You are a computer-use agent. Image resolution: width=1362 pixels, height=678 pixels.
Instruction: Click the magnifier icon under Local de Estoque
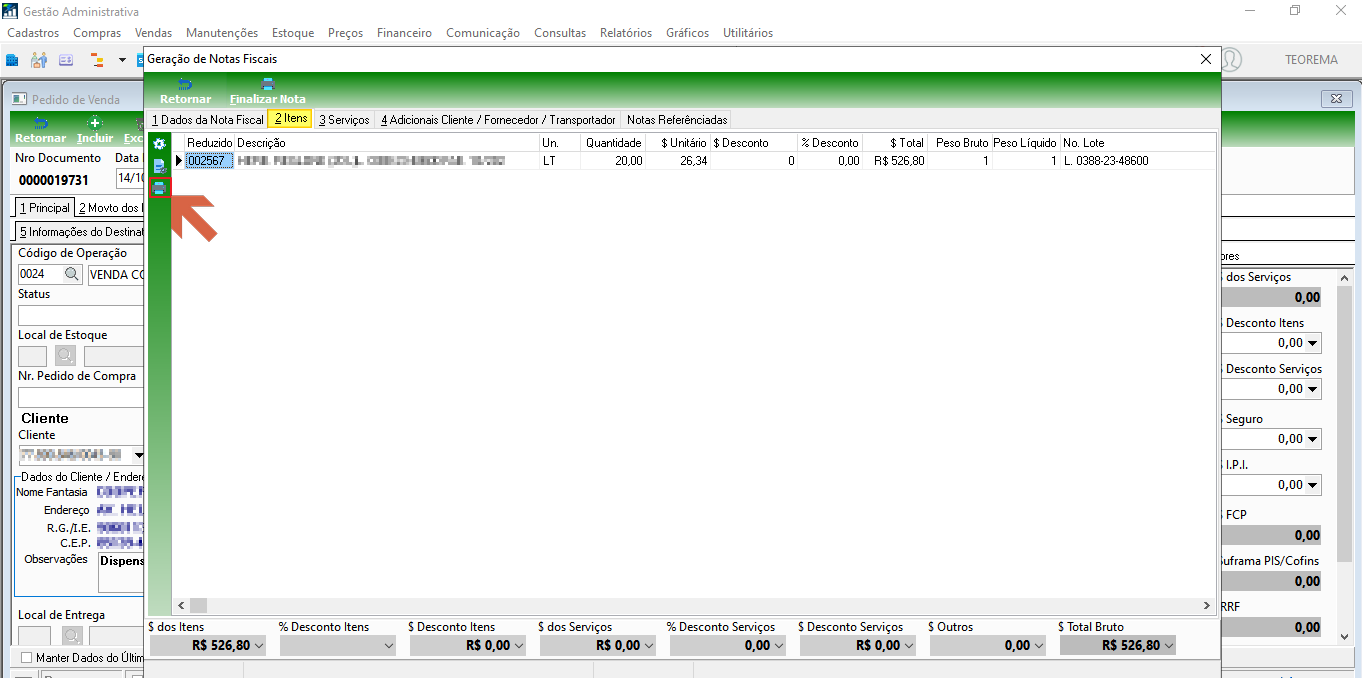(65, 355)
